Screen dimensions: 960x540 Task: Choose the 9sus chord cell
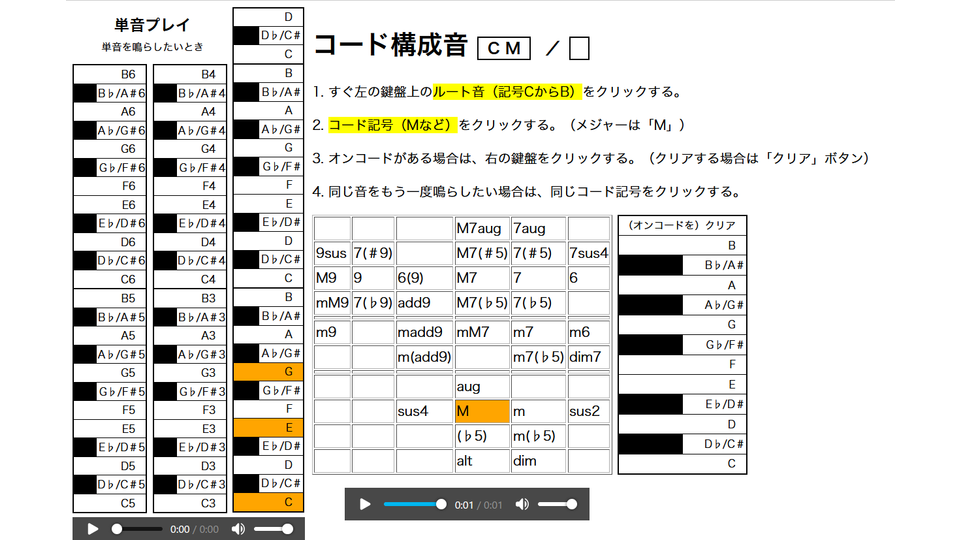pos(332,253)
